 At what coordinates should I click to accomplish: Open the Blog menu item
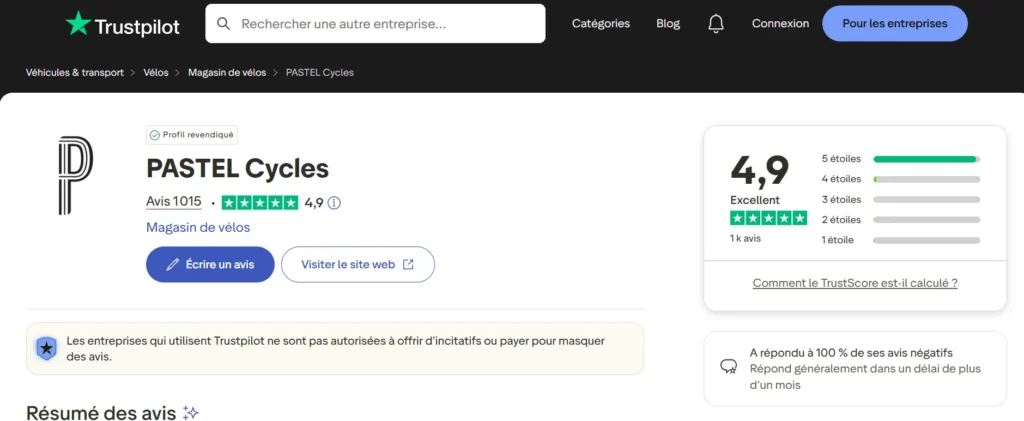point(668,23)
